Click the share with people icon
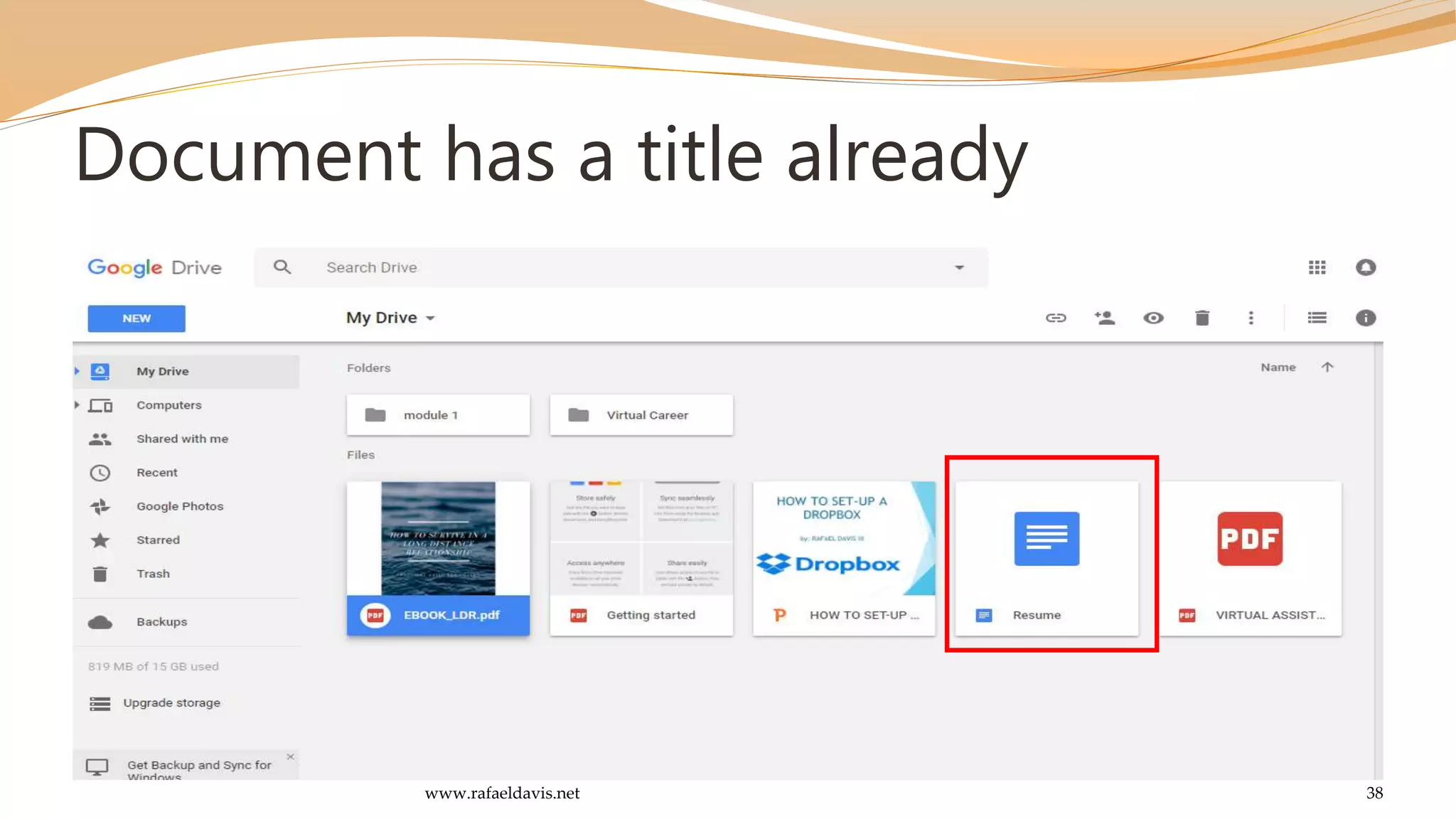The width and height of the screenshot is (1456, 819). click(x=1104, y=318)
